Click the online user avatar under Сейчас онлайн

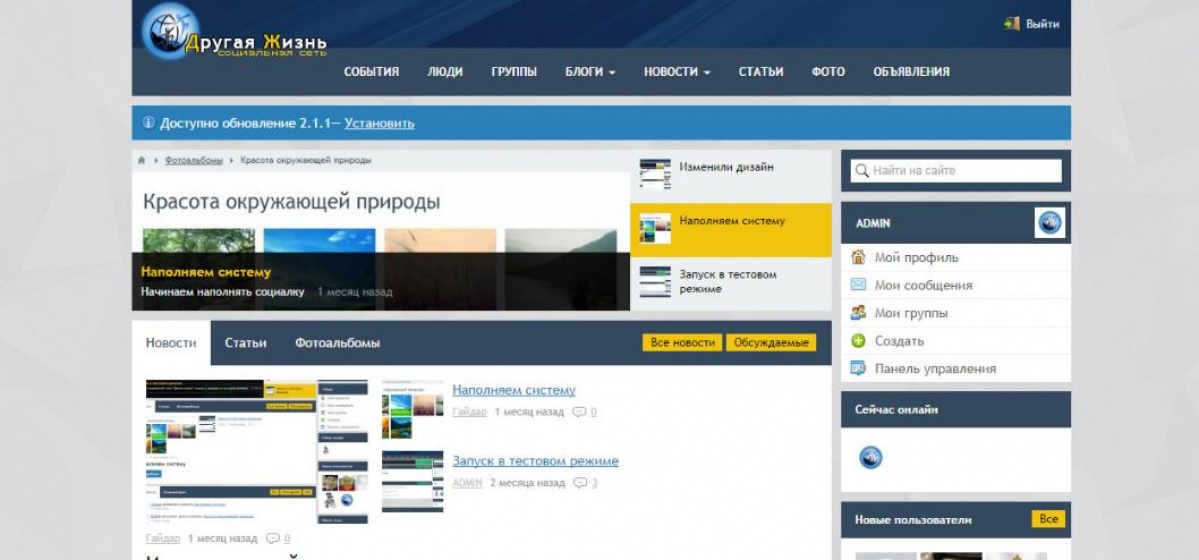coord(871,458)
